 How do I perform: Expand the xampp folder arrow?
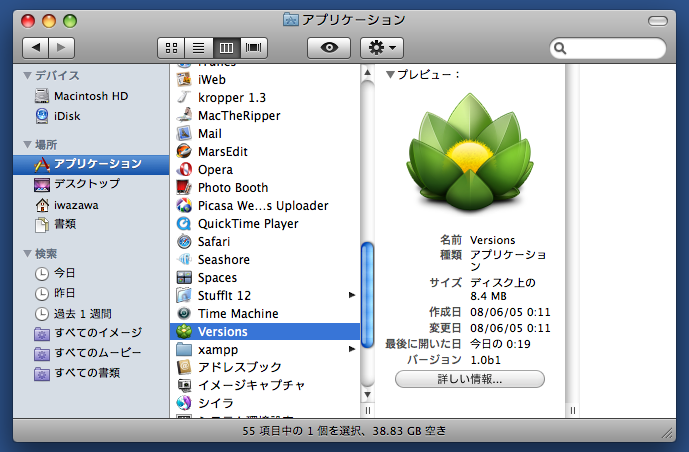(351, 350)
